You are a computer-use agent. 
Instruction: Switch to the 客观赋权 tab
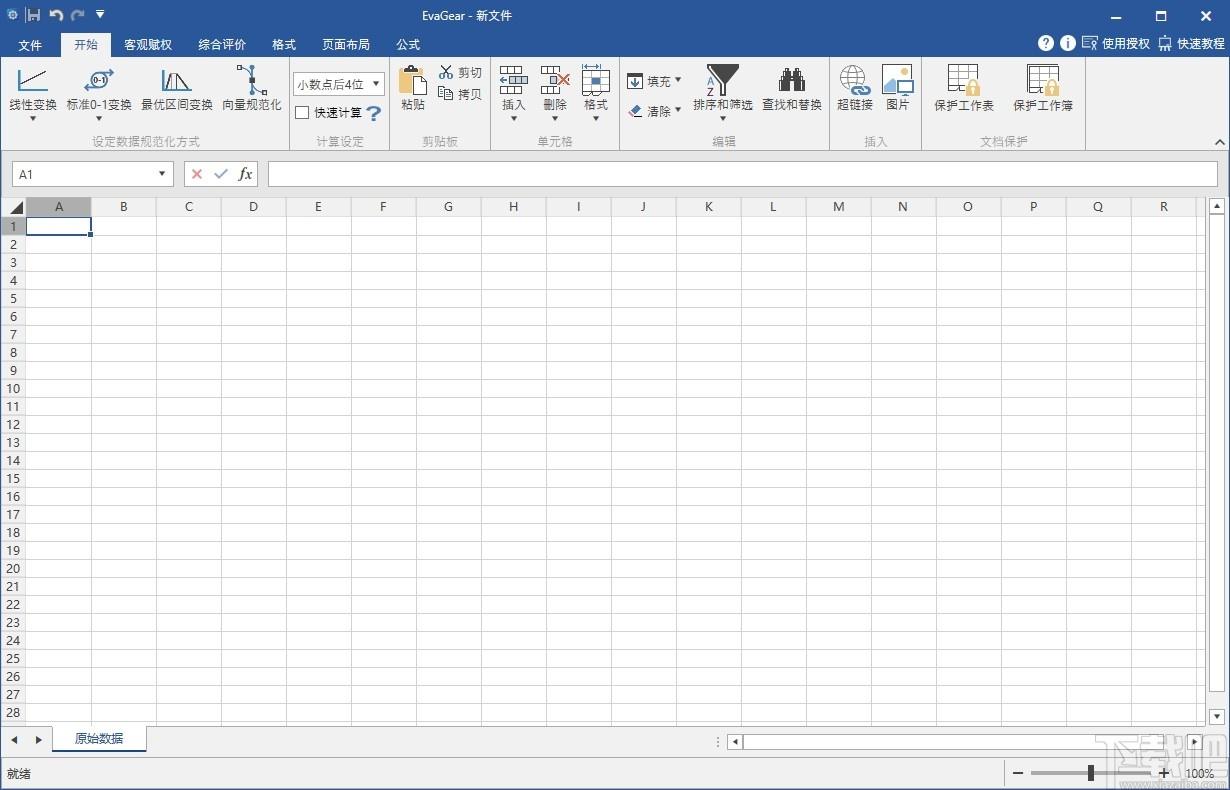pos(148,45)
